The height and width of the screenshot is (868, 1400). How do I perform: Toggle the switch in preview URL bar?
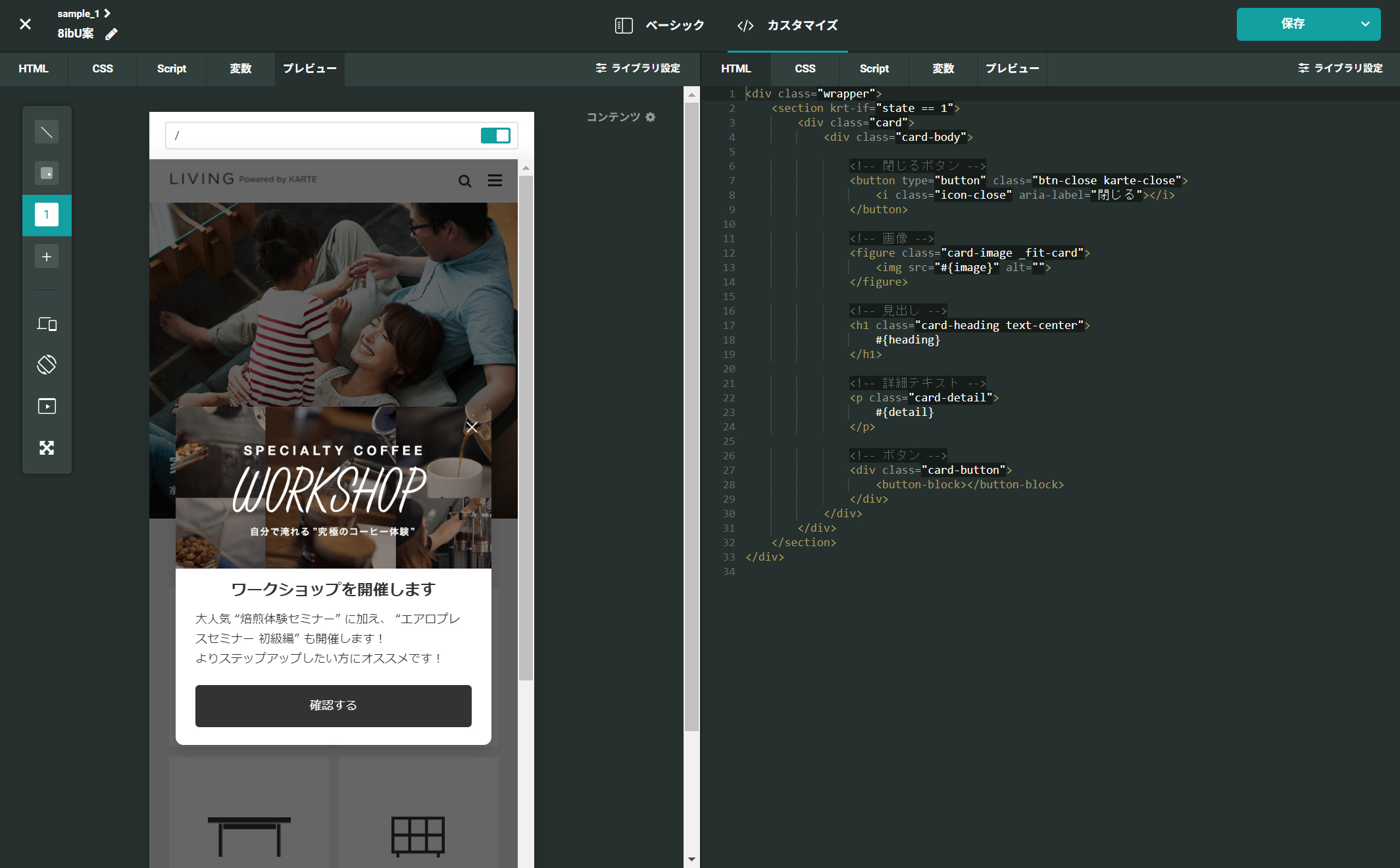[x=495, y=136]
